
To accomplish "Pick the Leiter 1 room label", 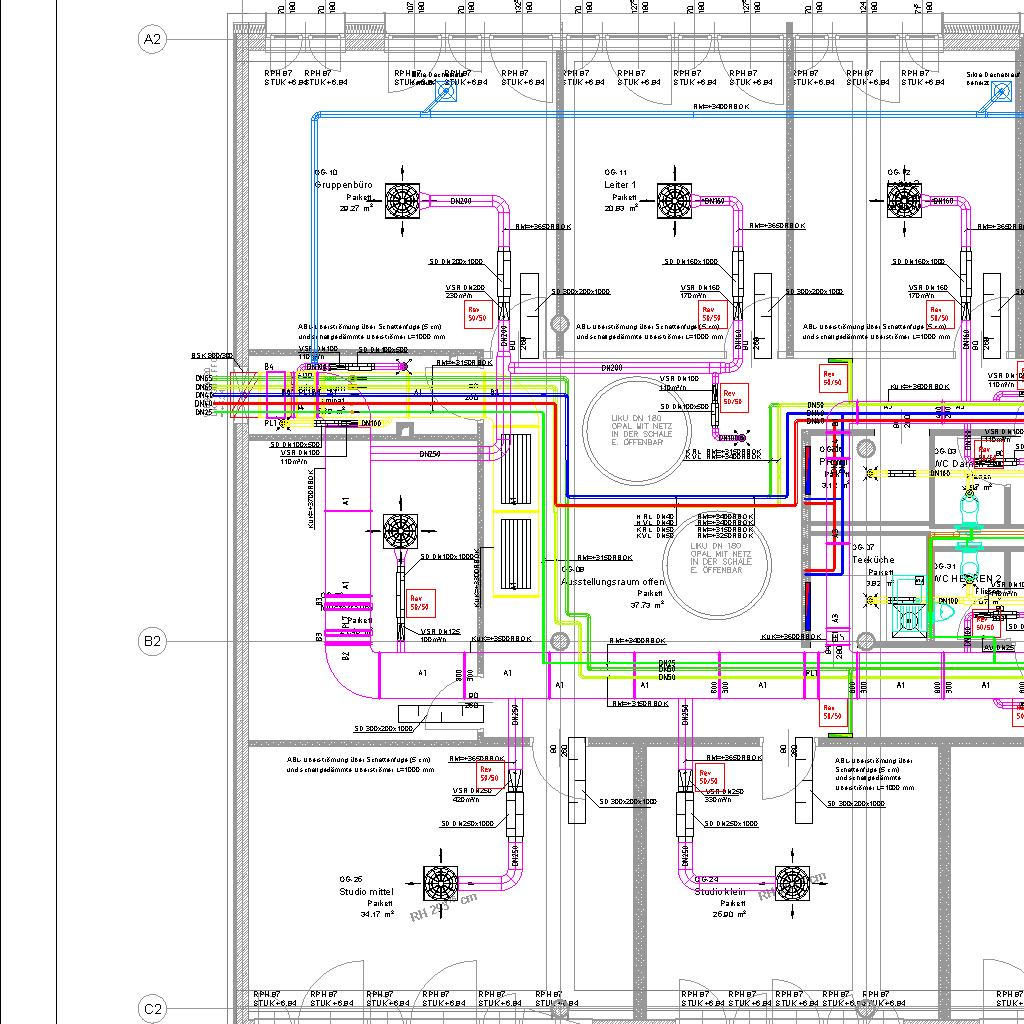I will click(x=620, y=185).
